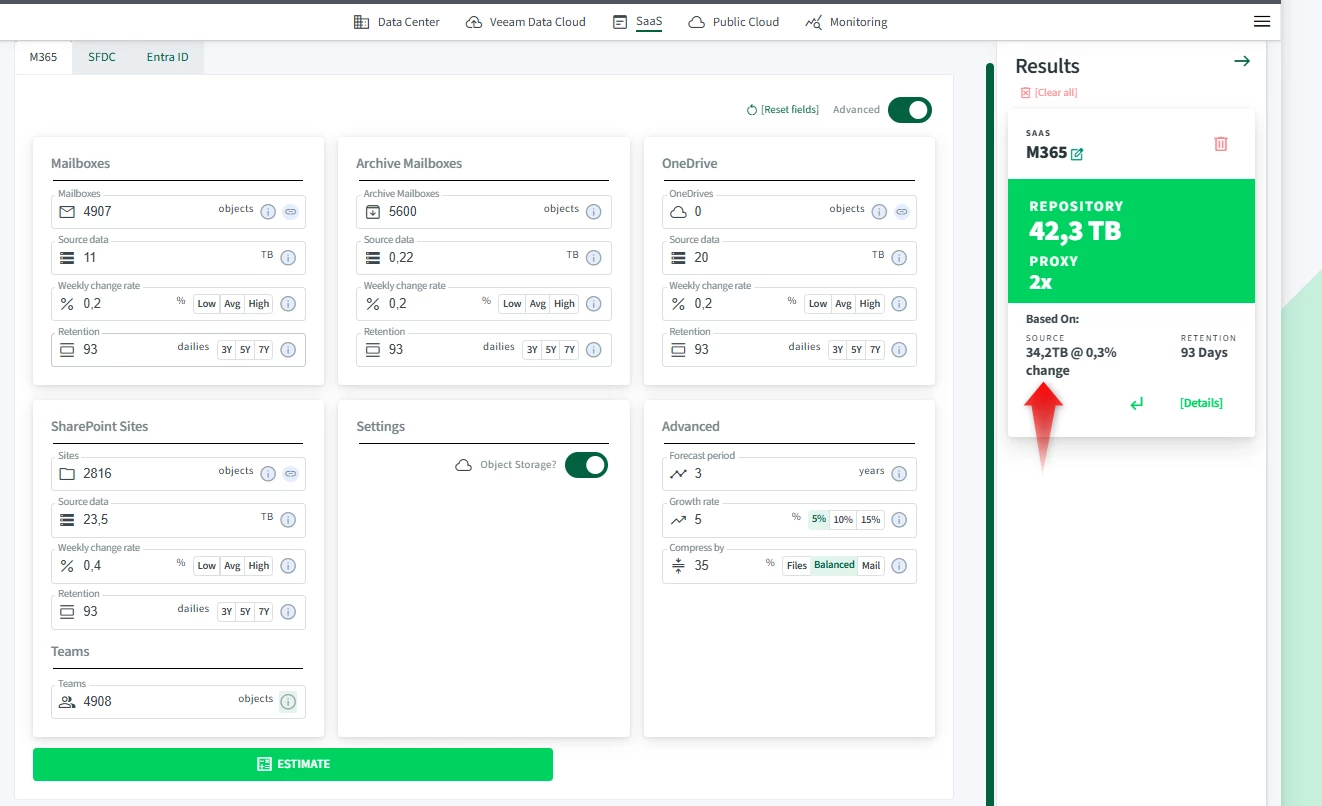Select High for Archive Mailboxes change rate

(x=565, y=304)
